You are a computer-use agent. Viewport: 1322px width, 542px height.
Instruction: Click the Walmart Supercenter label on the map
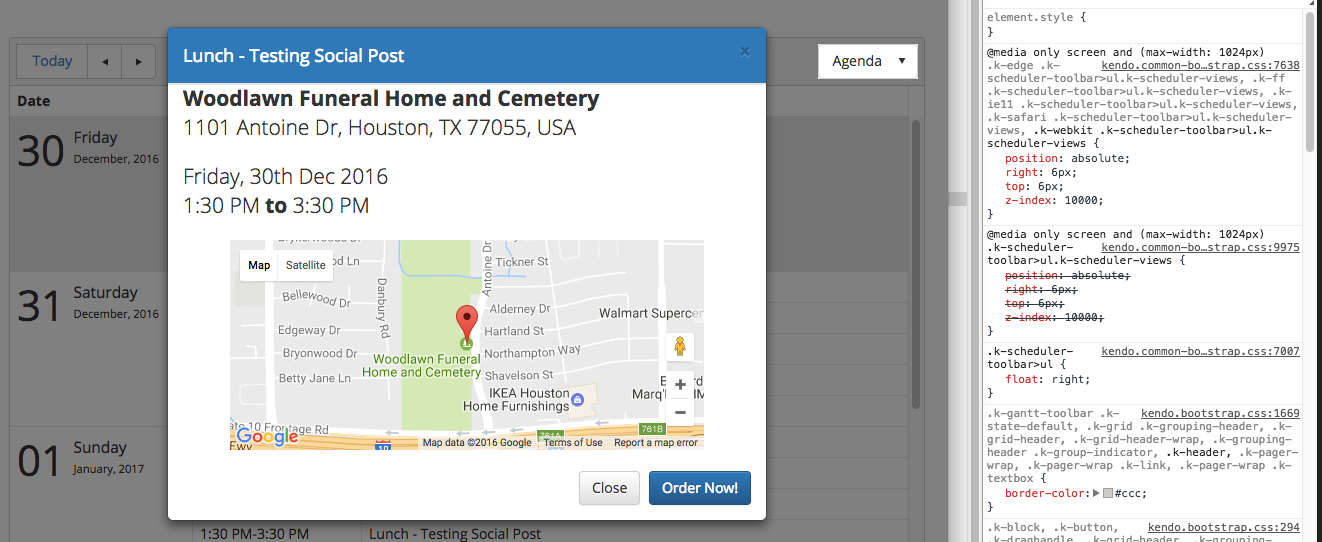pos(650,313)
